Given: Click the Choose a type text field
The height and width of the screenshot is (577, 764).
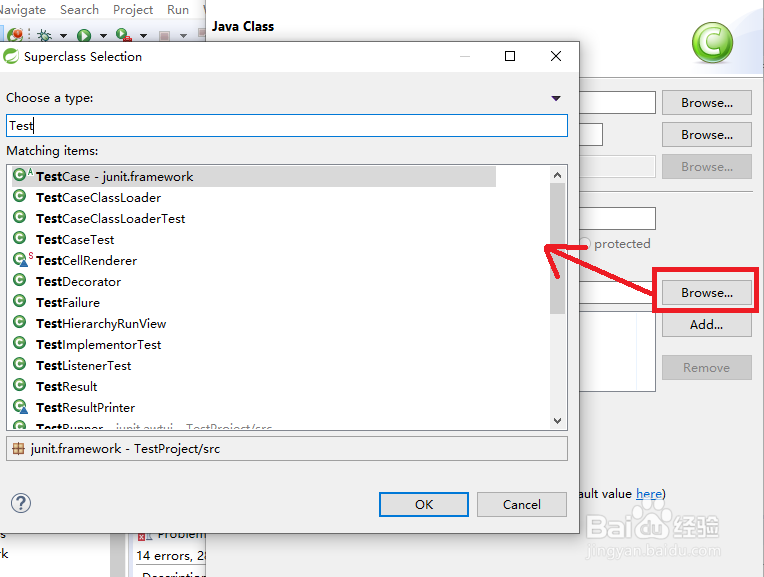Looking at the screenshot, I should (287, 126).
